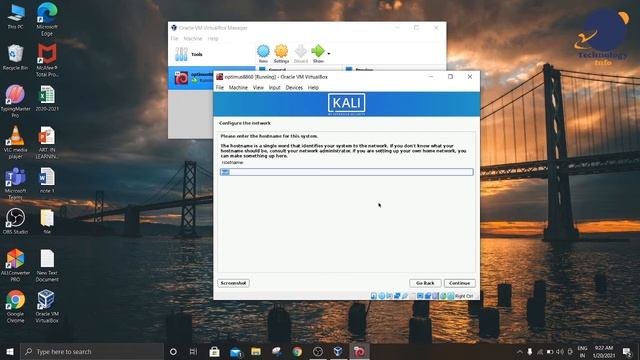Viewport: 640px width, 360px height.
Task: Open Microsoft Store from taskbar
Action: pos(214,351)
